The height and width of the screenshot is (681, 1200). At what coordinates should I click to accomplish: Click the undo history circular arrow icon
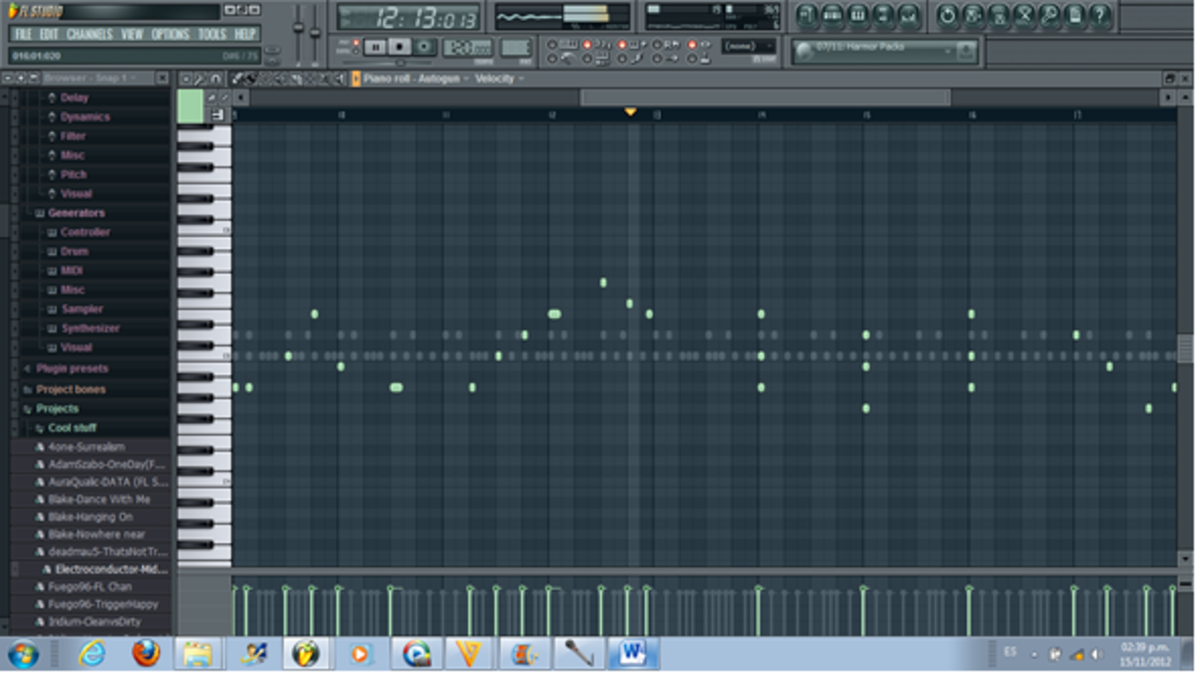[947, 15]
